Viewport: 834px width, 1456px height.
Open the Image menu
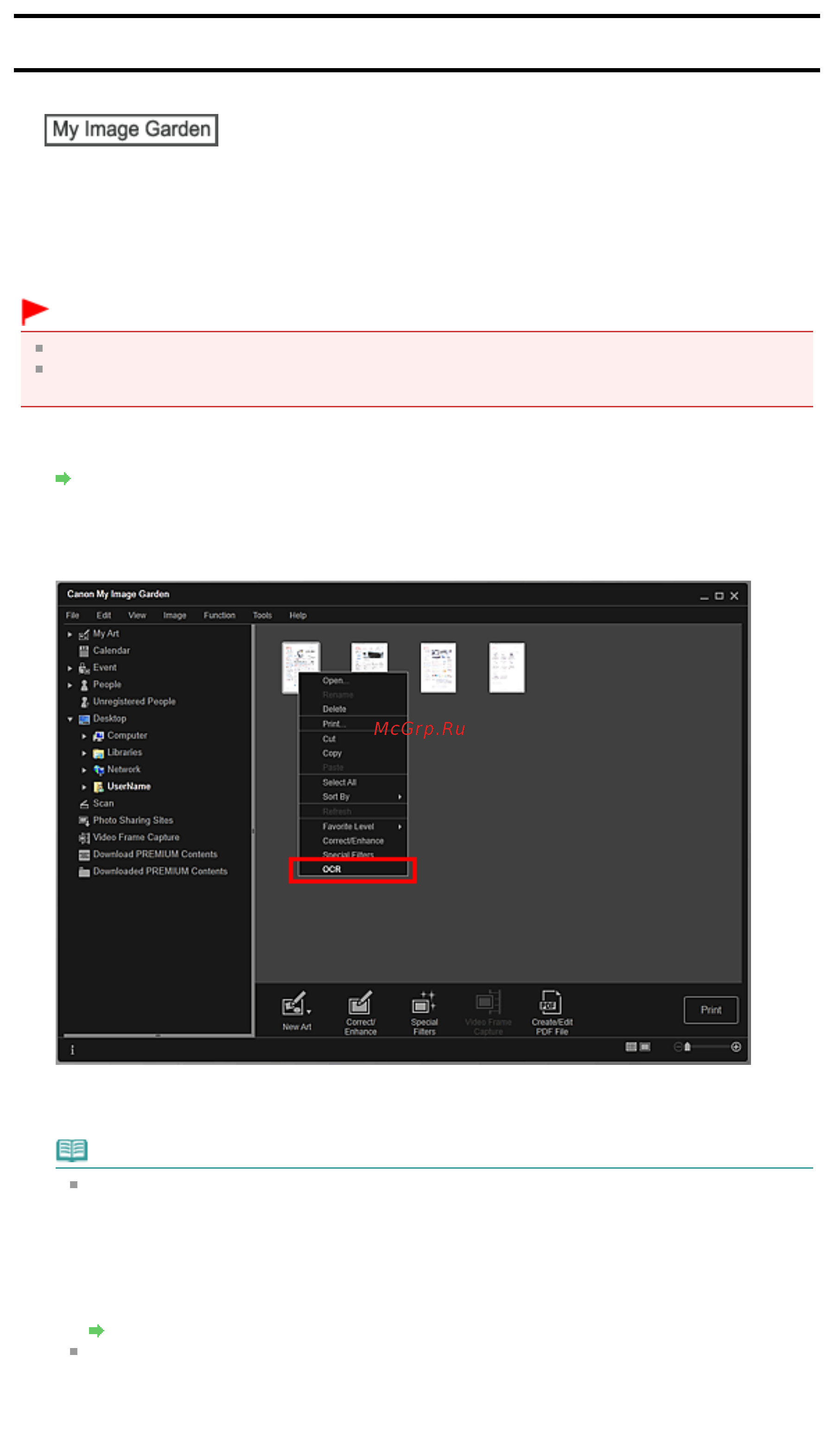(x=175, y=615)
